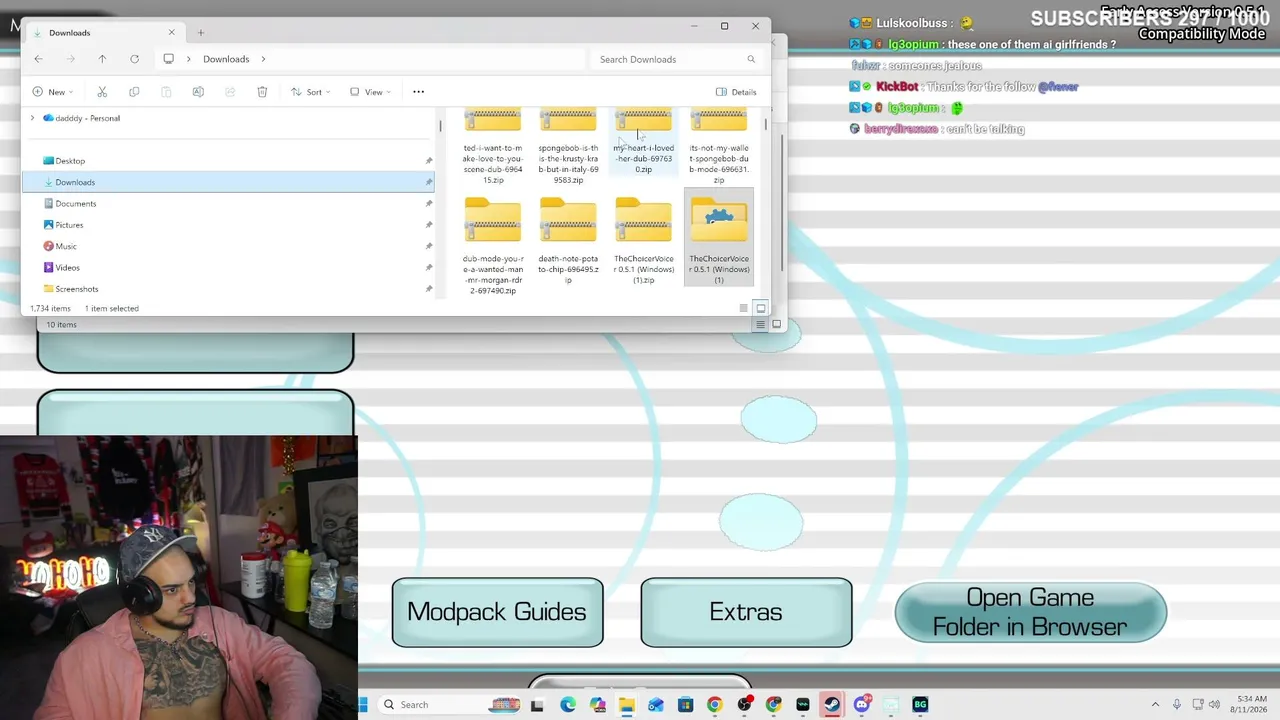Select my-heart-i-loved-her-dub zip file
This screenshot has height=720, width=1280.
[644, 141]
